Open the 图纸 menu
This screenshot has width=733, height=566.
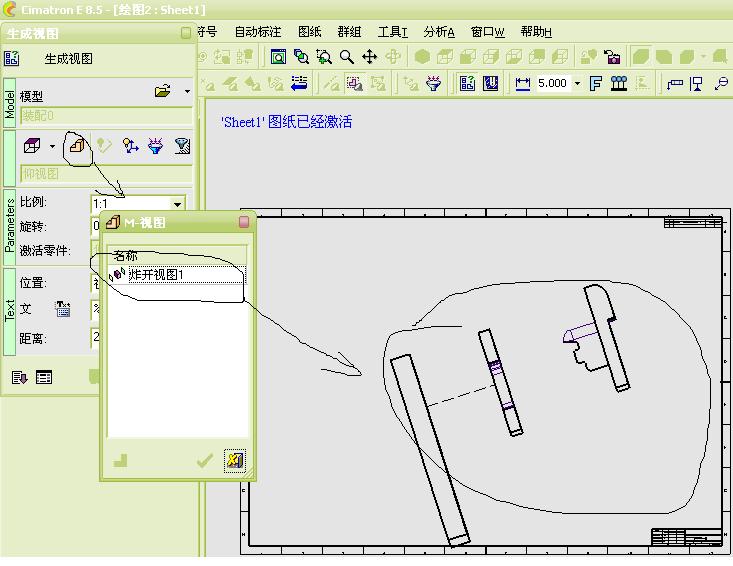(309, 32)
